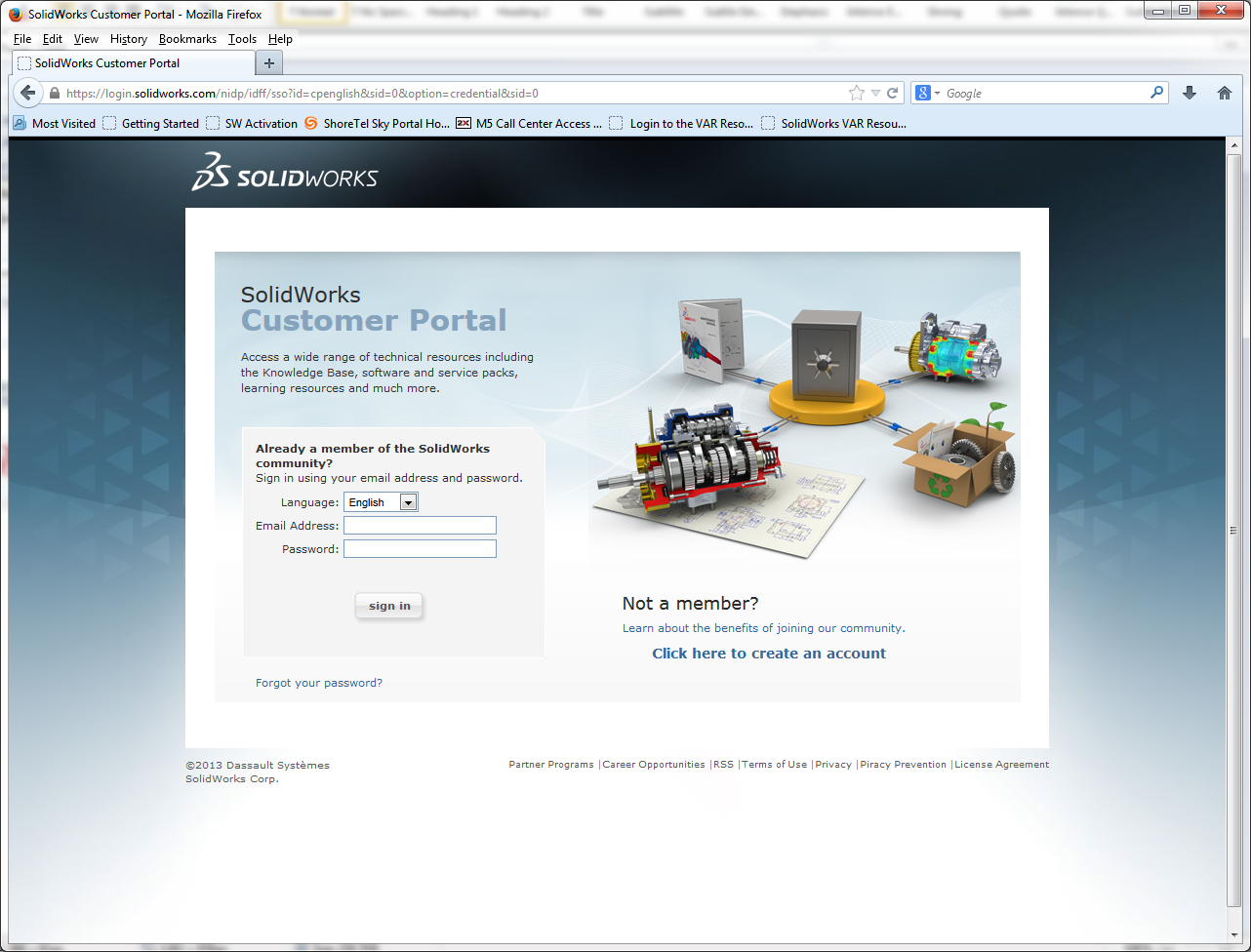Open the Language dropdown set to English
Viewport: 1251px width, 952px height.
(x=381, y=502)
